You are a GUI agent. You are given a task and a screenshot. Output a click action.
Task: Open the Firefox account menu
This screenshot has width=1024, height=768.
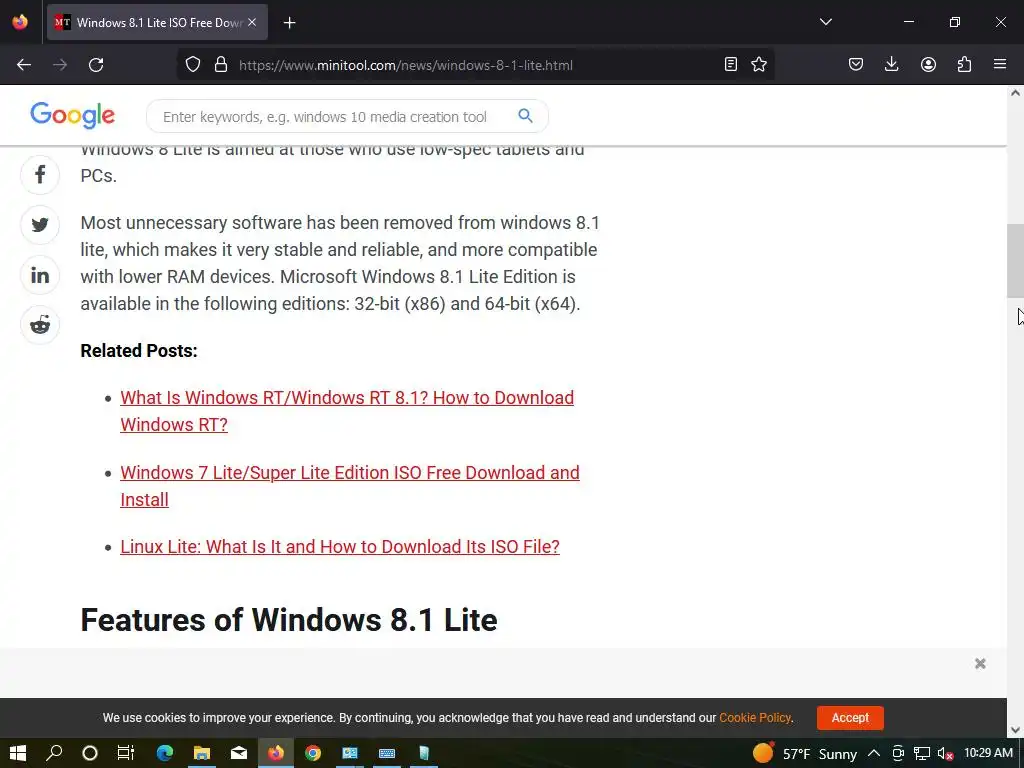tap(928, 65)
